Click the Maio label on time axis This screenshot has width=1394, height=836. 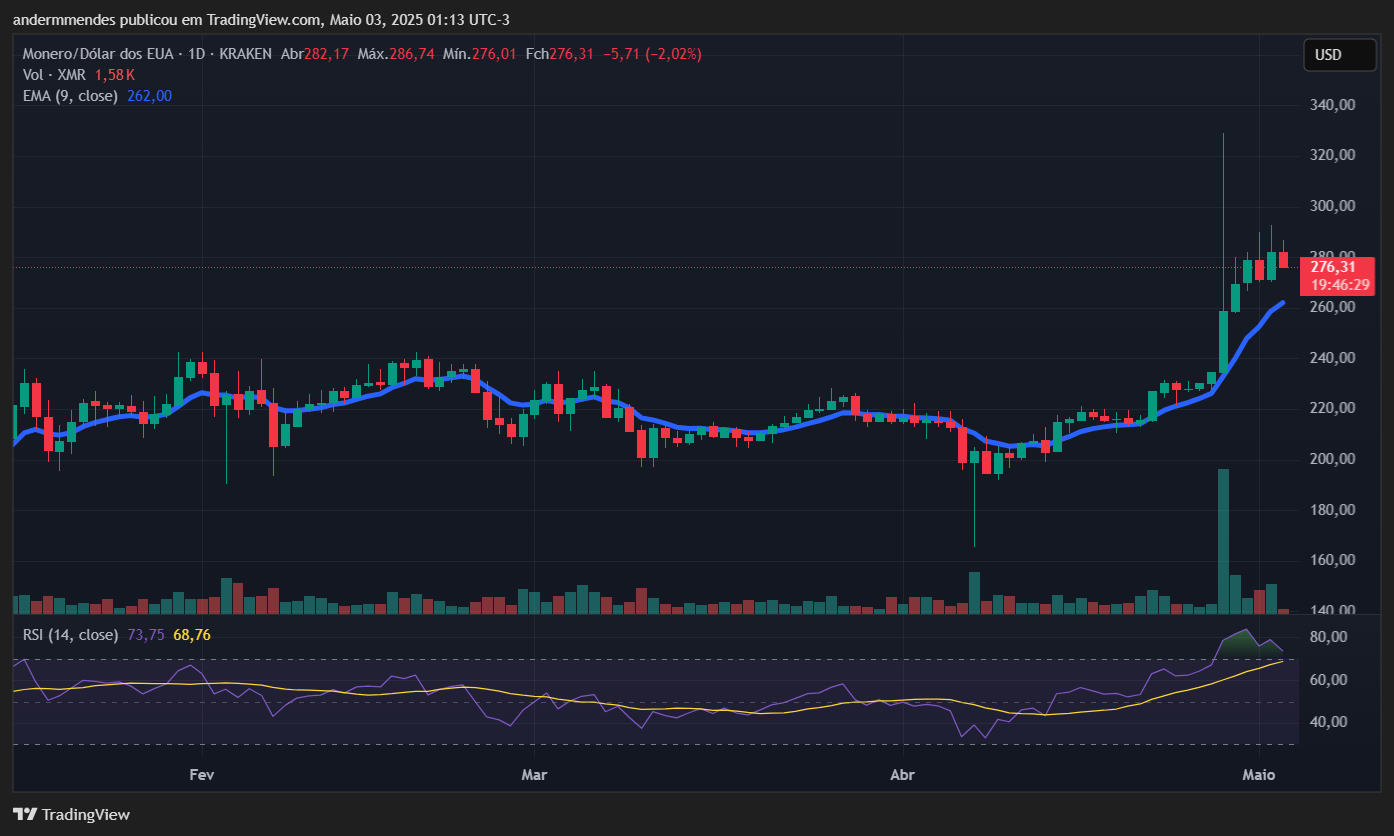point(1258,775)
